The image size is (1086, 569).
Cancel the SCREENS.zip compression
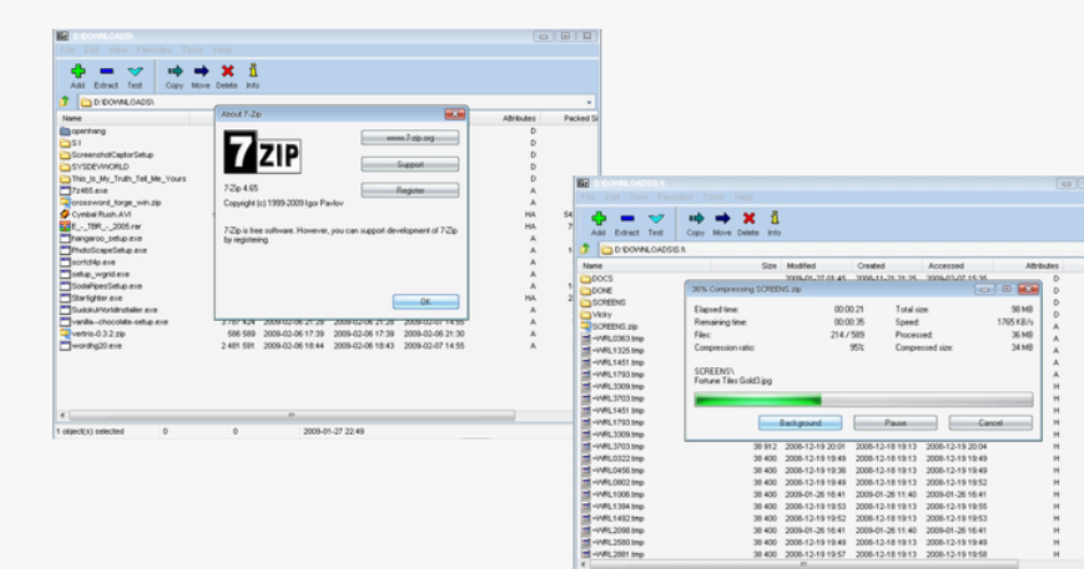990,422
